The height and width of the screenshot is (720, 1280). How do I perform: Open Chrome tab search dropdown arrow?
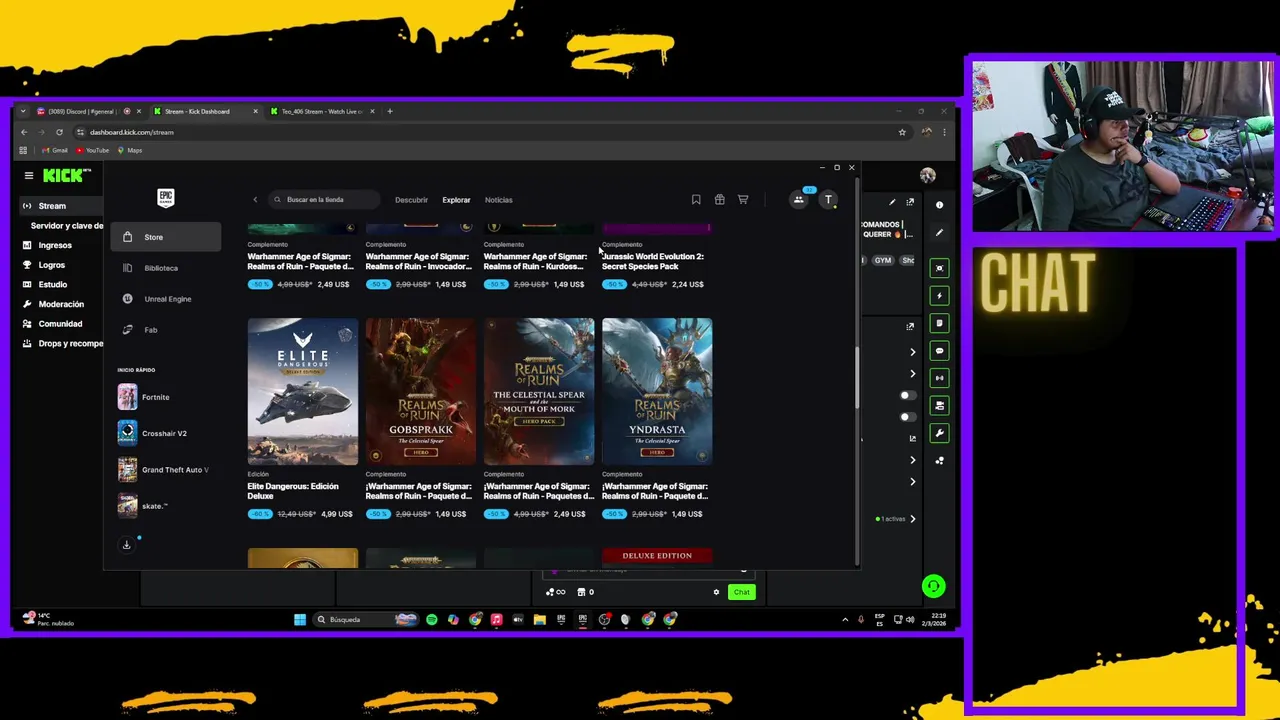pos(23,111)
